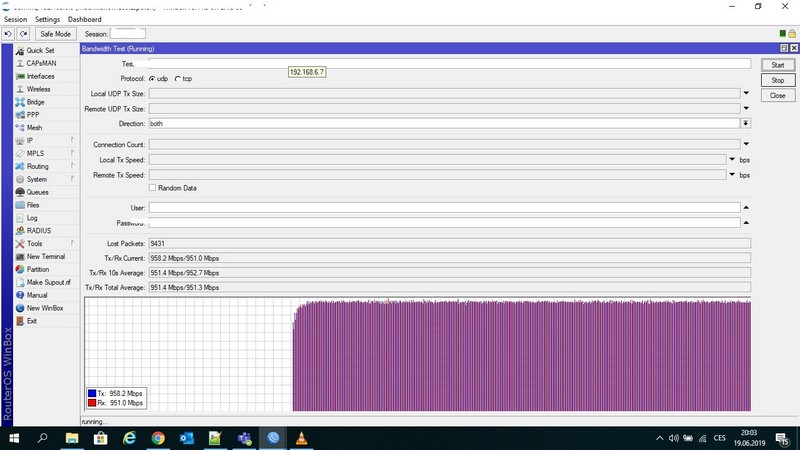Click the padlock icon in toolbar

(x=792, y=34)
